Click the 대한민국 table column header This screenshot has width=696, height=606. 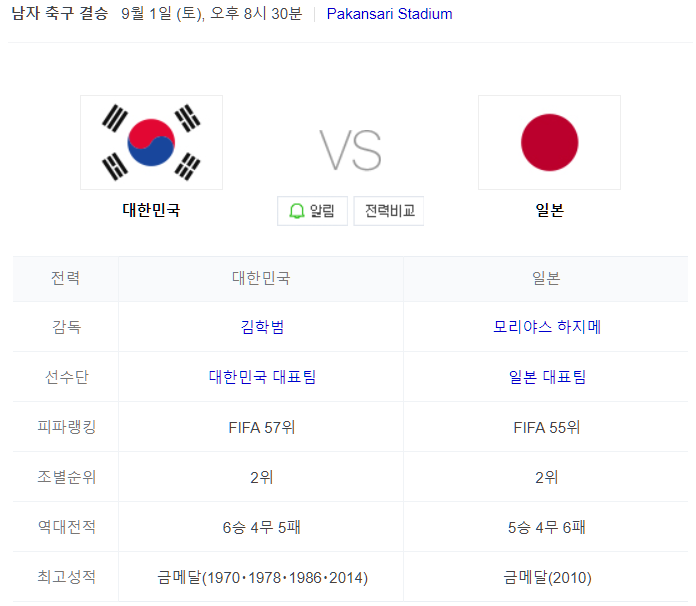click(x=262, y=278)
